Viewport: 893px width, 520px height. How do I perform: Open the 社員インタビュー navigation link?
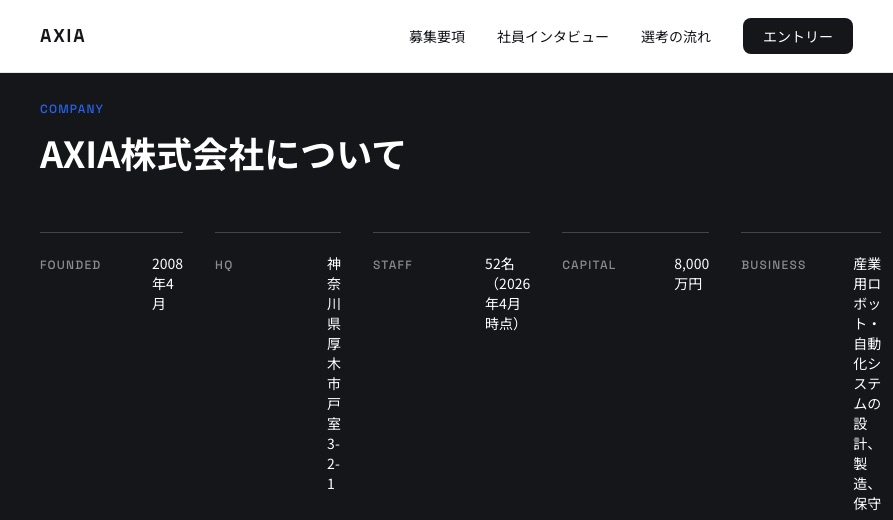pos(552,36)
